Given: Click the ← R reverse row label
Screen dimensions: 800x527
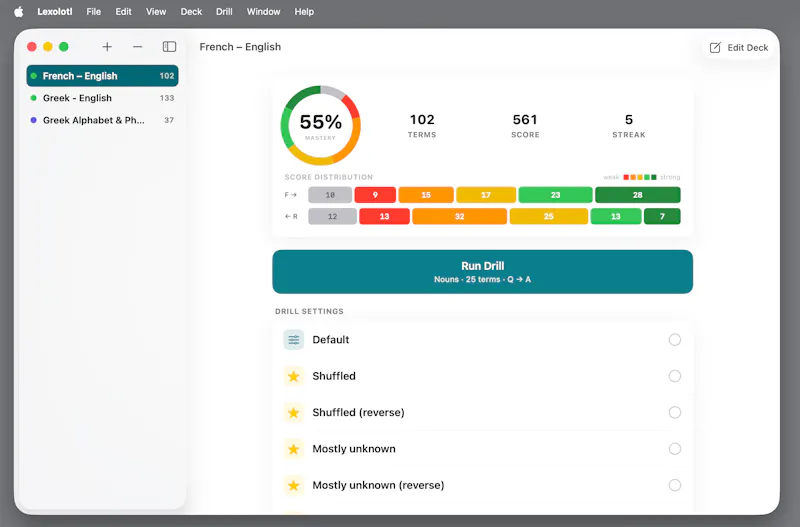Looking at the screenshot, I should [x=291, y=216].
